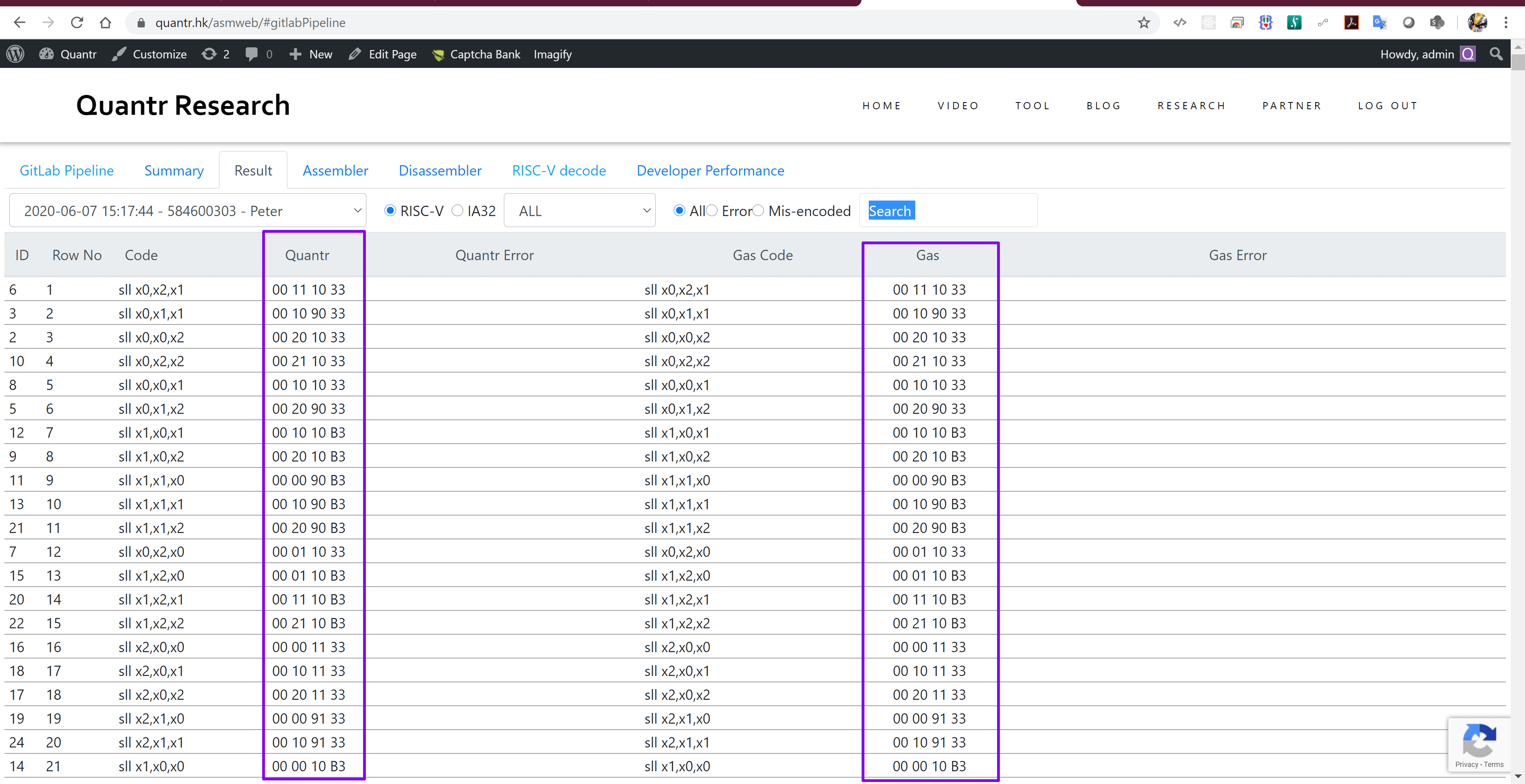The image size is (1525, 784).
Task: Click the Gas Error column header
Action: pos(1238,255)
